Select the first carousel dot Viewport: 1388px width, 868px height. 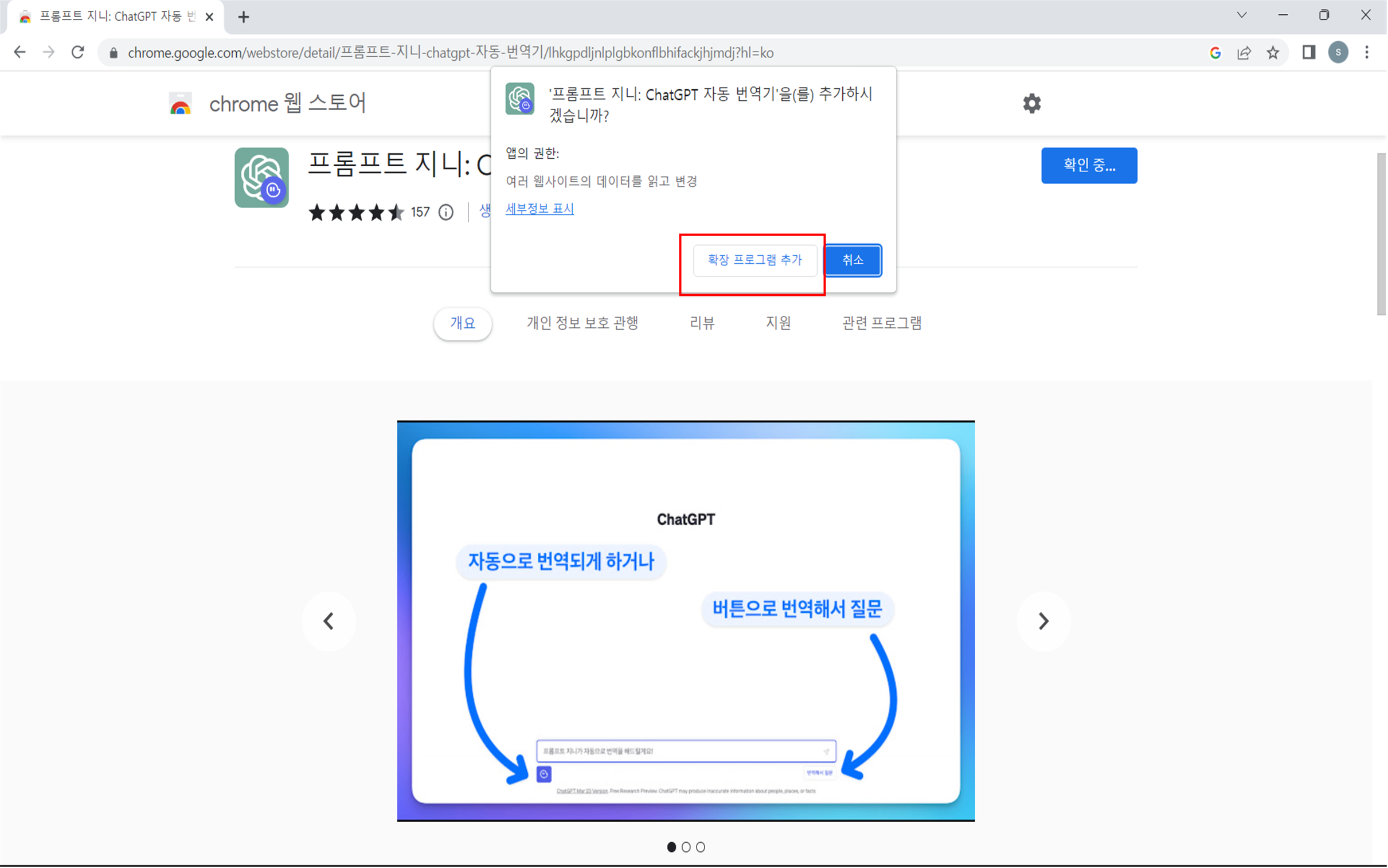coord(671,847)
